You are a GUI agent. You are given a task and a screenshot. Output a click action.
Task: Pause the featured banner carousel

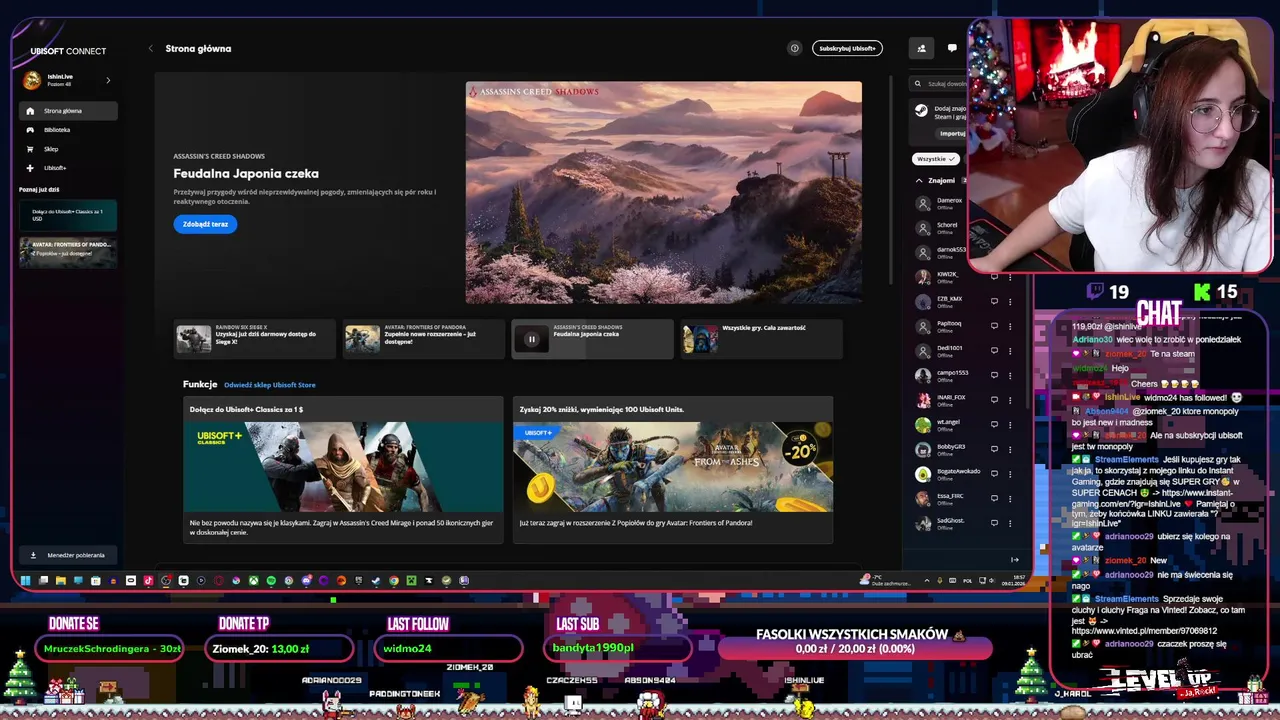pyautogui.click(x=531, y=339)
